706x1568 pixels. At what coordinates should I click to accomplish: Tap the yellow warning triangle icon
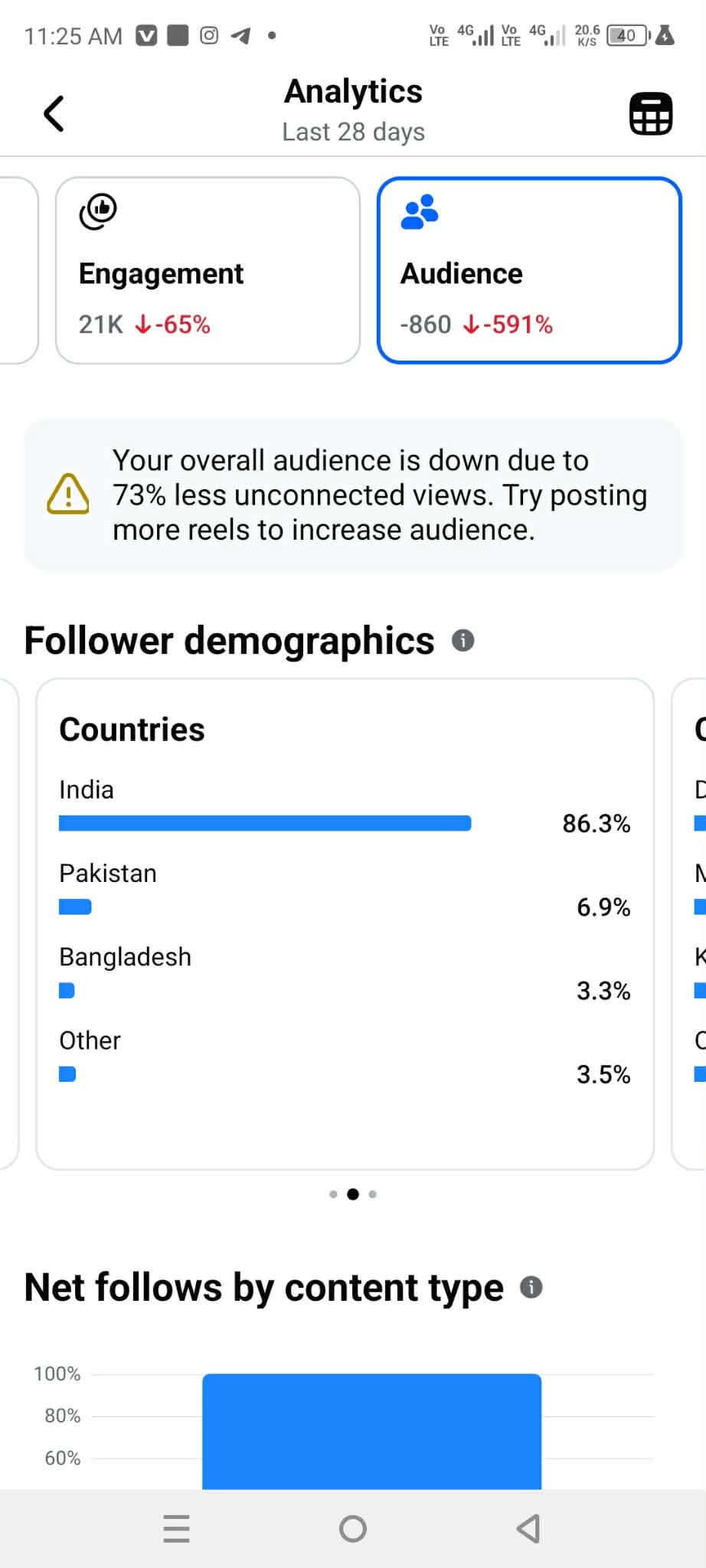click(x=68, y=494)
